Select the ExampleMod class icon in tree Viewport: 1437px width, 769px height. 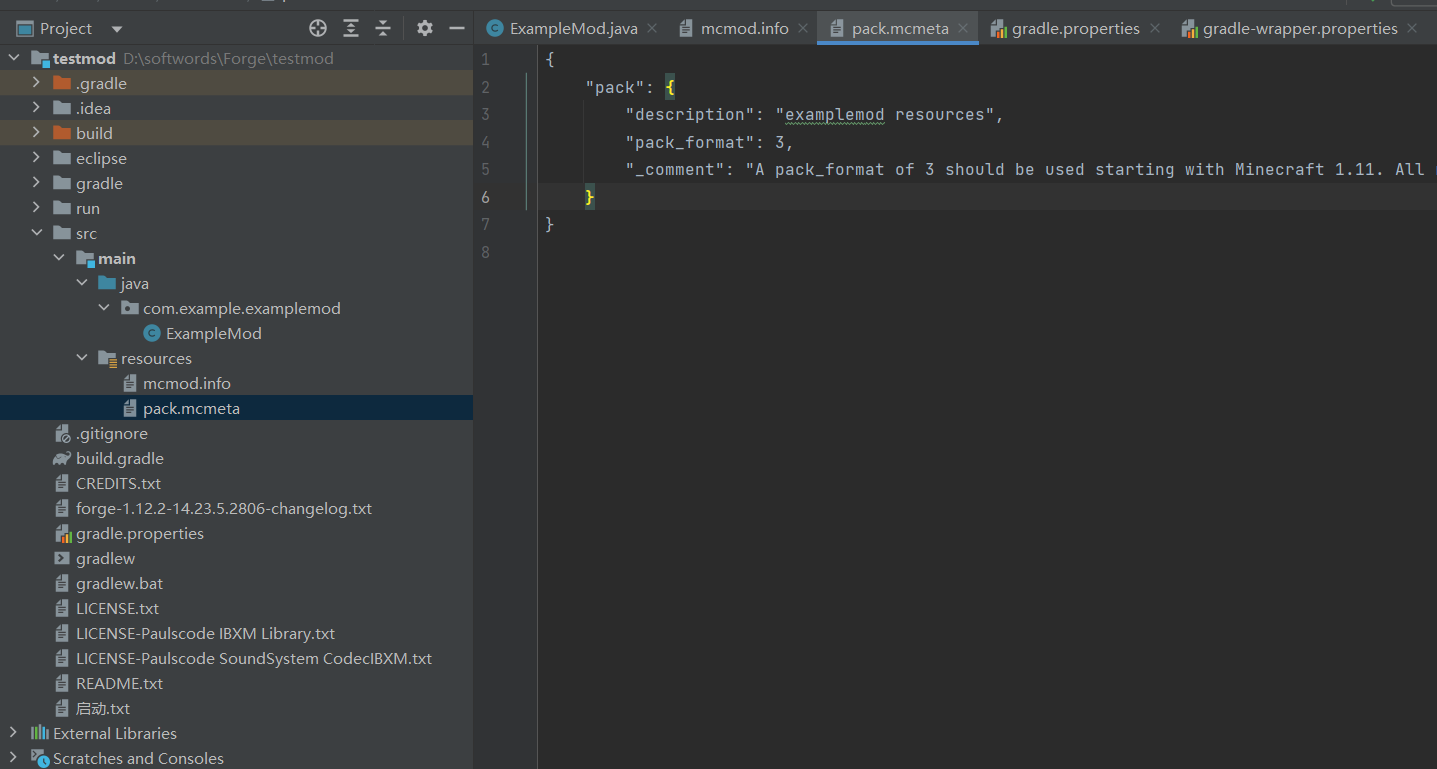coord(152,333)
